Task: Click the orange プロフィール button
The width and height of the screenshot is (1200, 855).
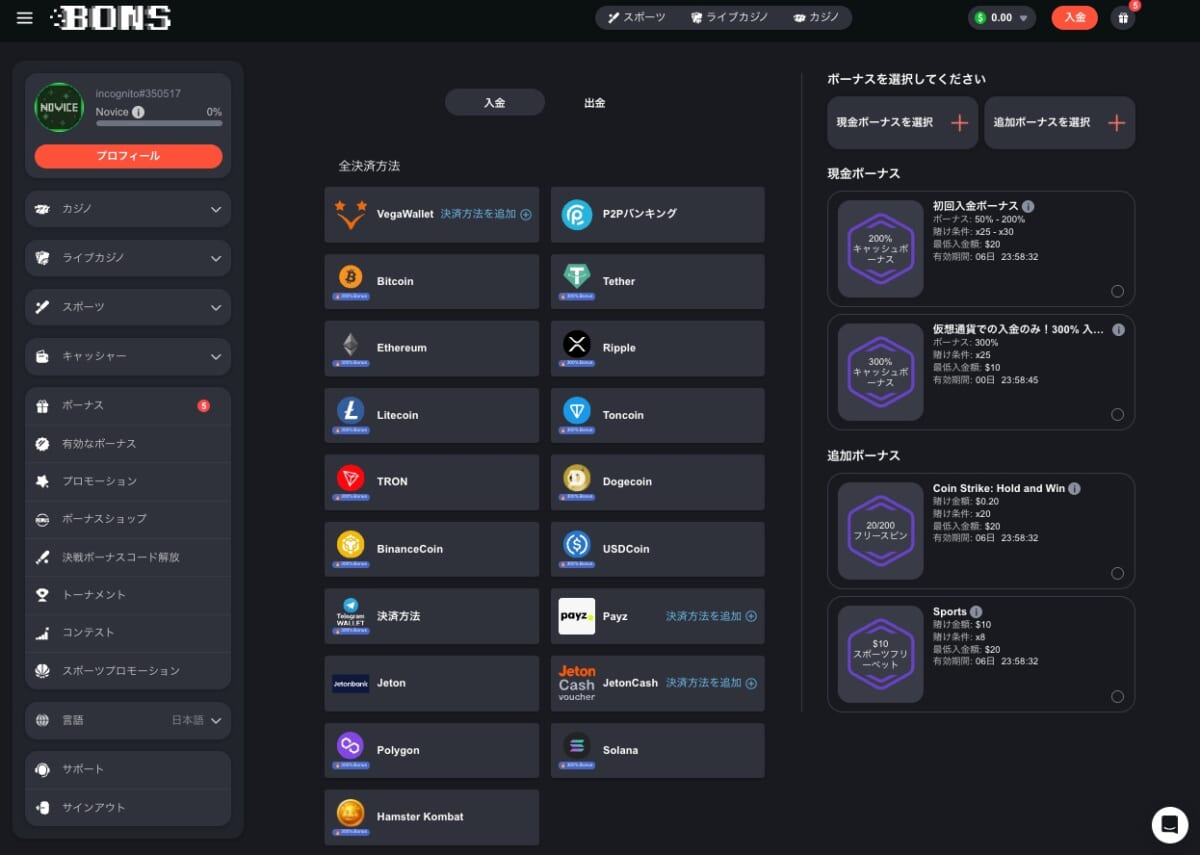Action: tap(128, 156)
